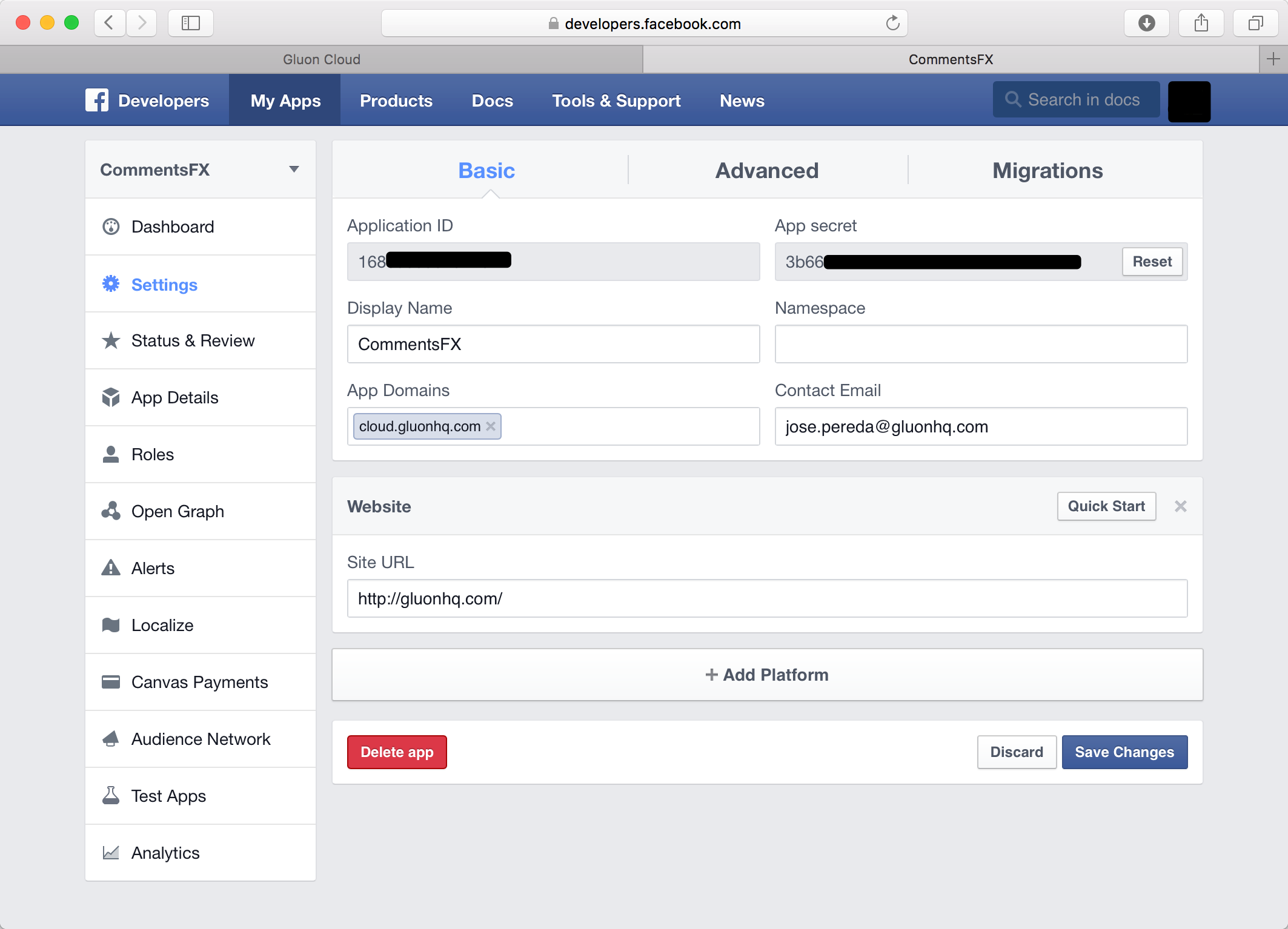Click the Canvas Payments card icon

111,682
